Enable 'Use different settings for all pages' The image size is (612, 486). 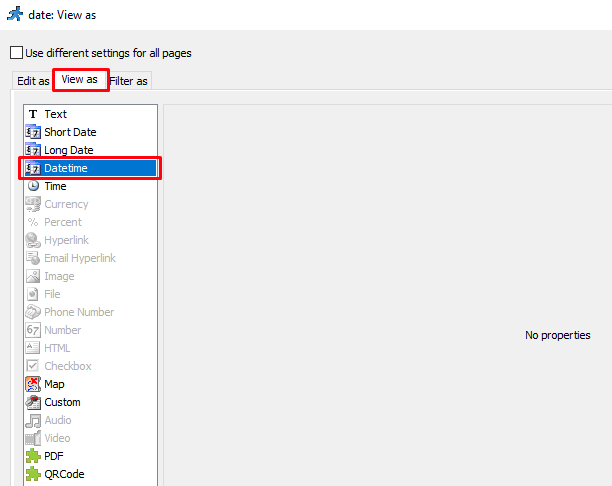(x=16, y=53)
